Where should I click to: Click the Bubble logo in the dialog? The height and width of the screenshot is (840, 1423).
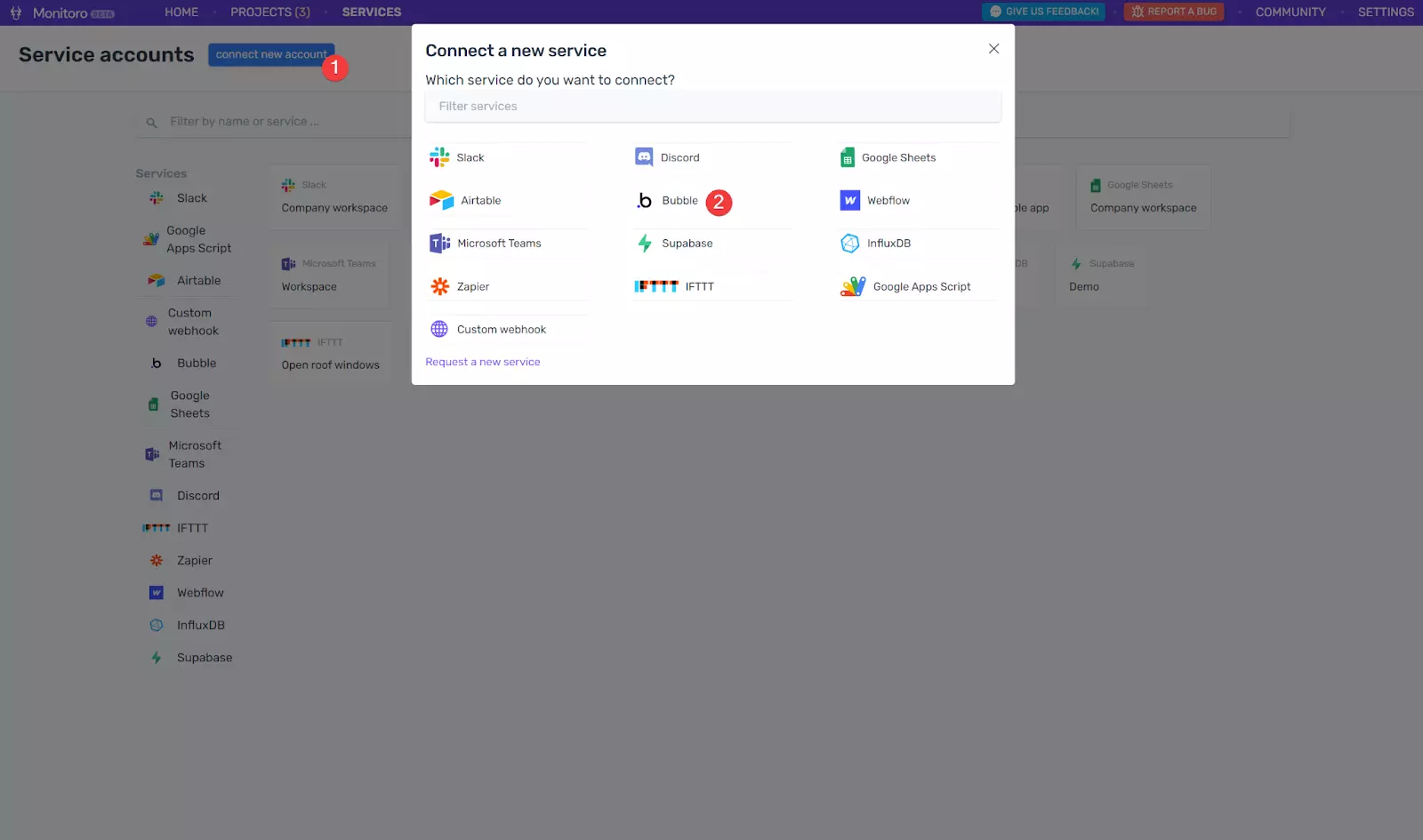[x=644, y=201]
